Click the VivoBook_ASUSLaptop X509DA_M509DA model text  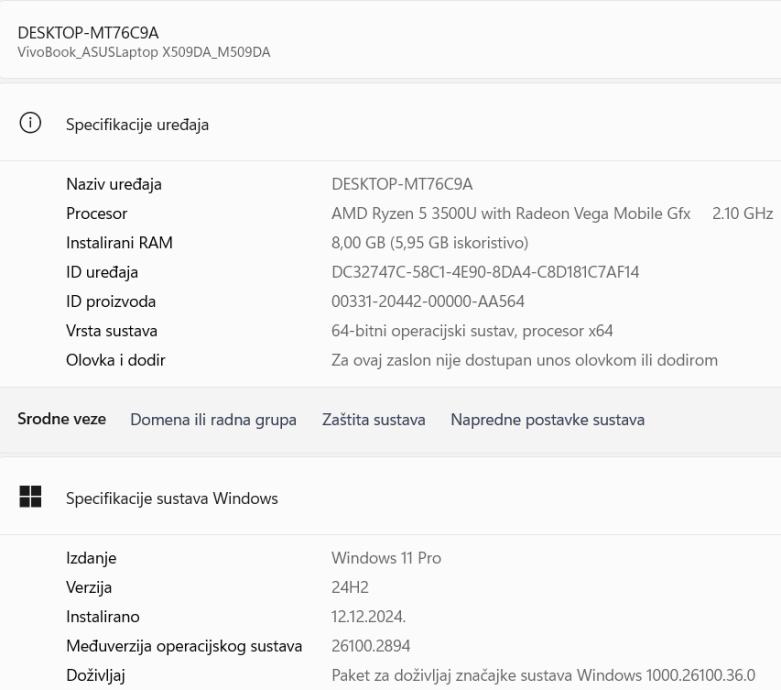[144, 51]
